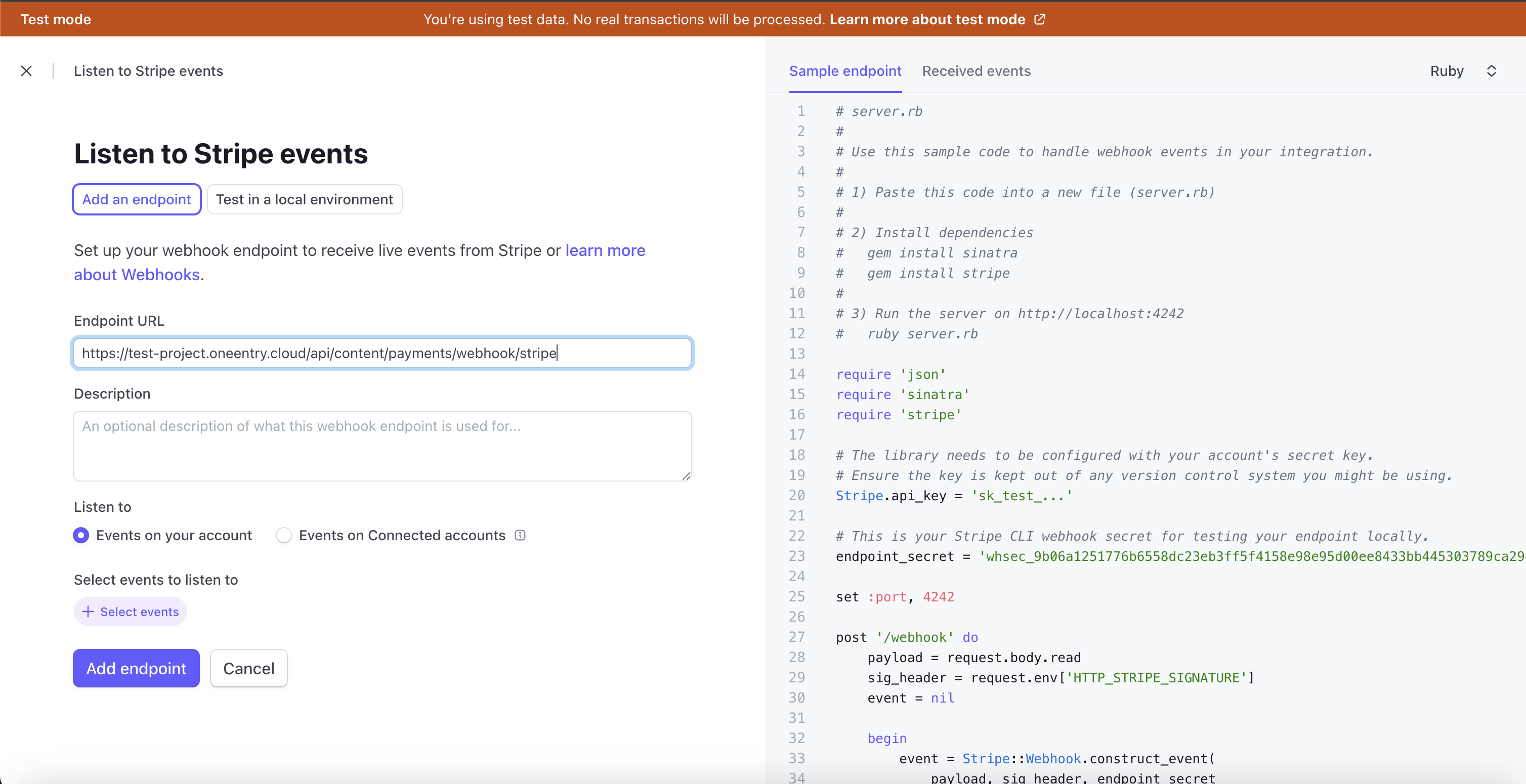1526x784 pixels.
Task: Open Learn more about test mode link
Action: [x=927, y=20]
